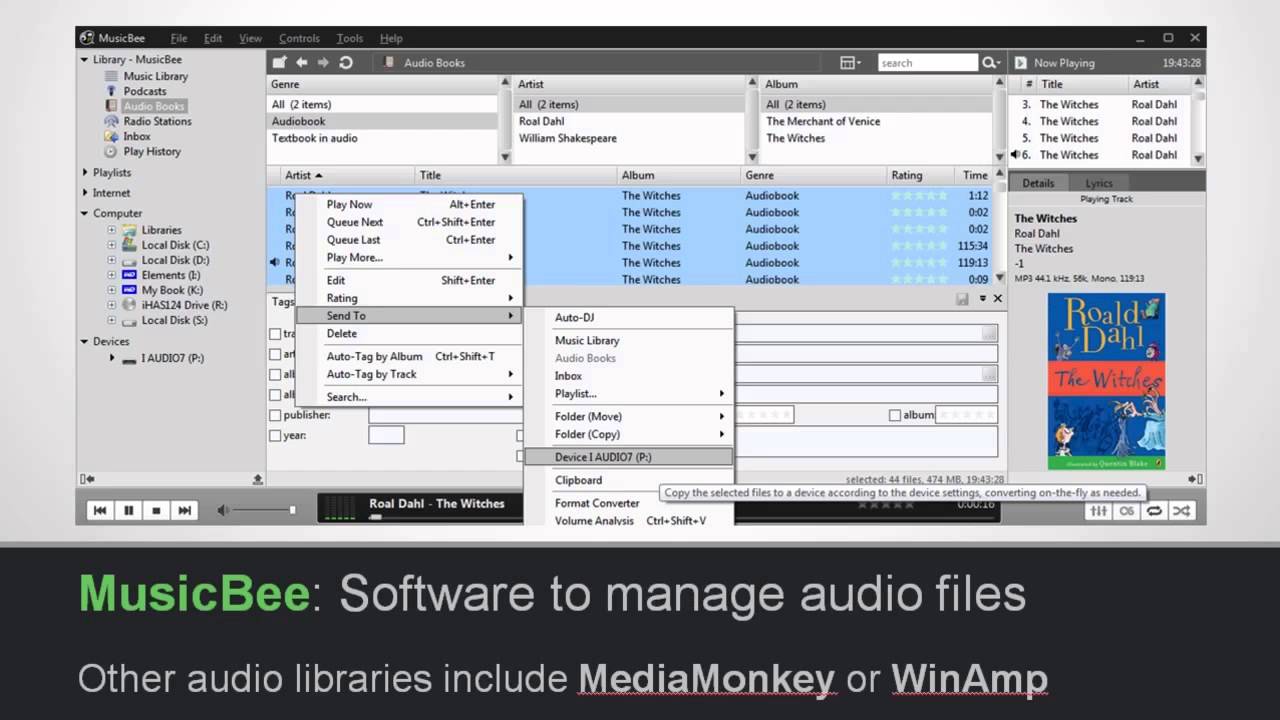Skip to the next track
Image resolution: width=1280 pixels, height=720 pixels.
184,510
